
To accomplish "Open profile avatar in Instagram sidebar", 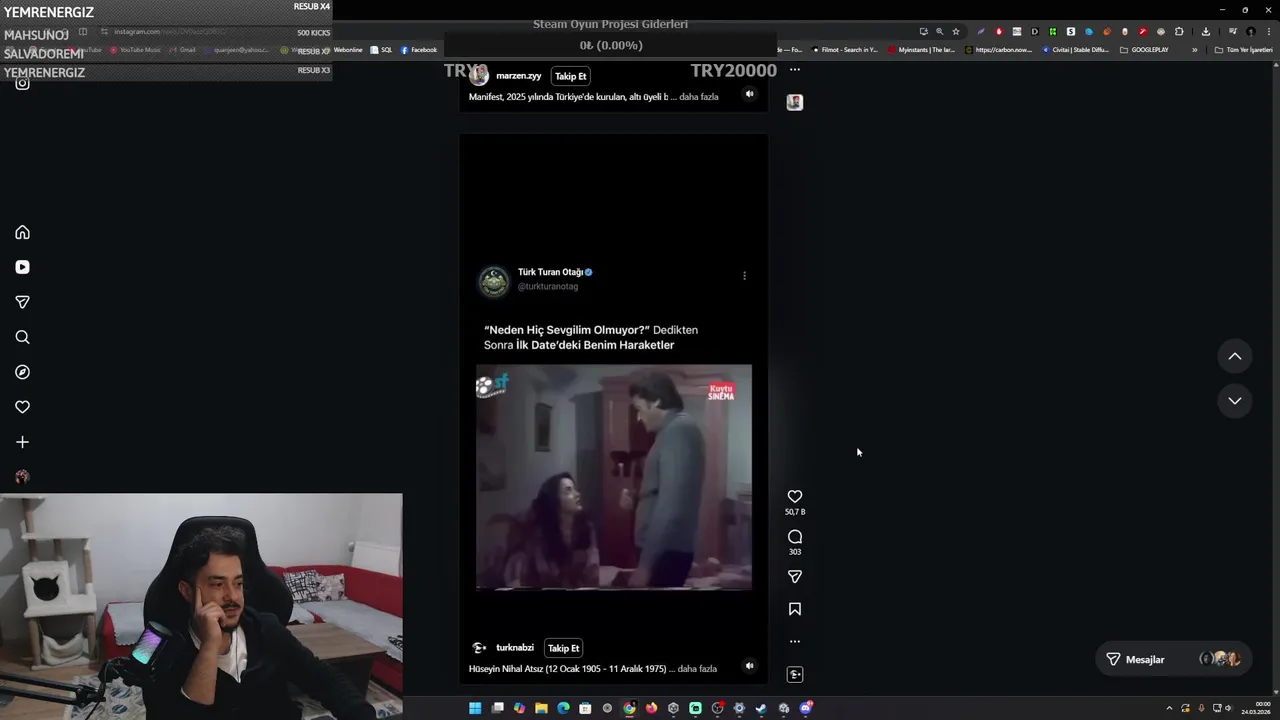I will [x=22, y=477].
